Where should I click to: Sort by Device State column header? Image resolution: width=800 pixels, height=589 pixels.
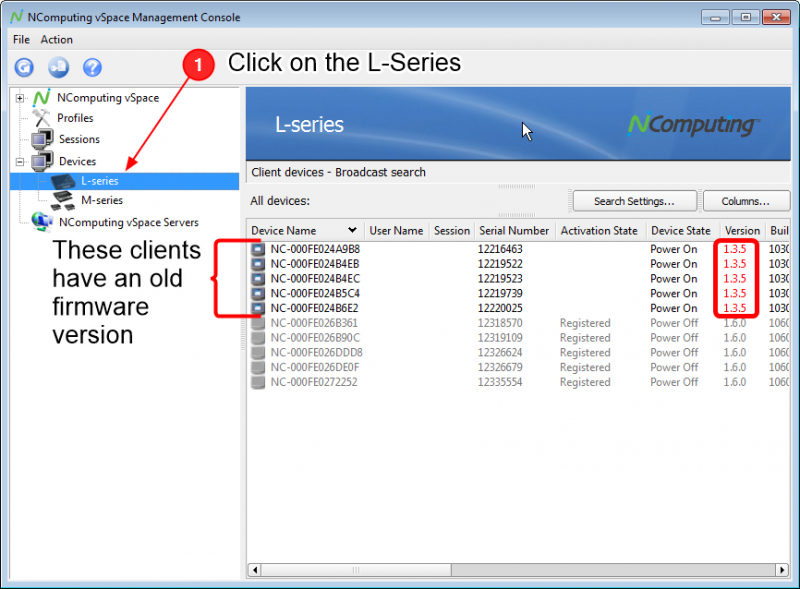tap(681, 231)
